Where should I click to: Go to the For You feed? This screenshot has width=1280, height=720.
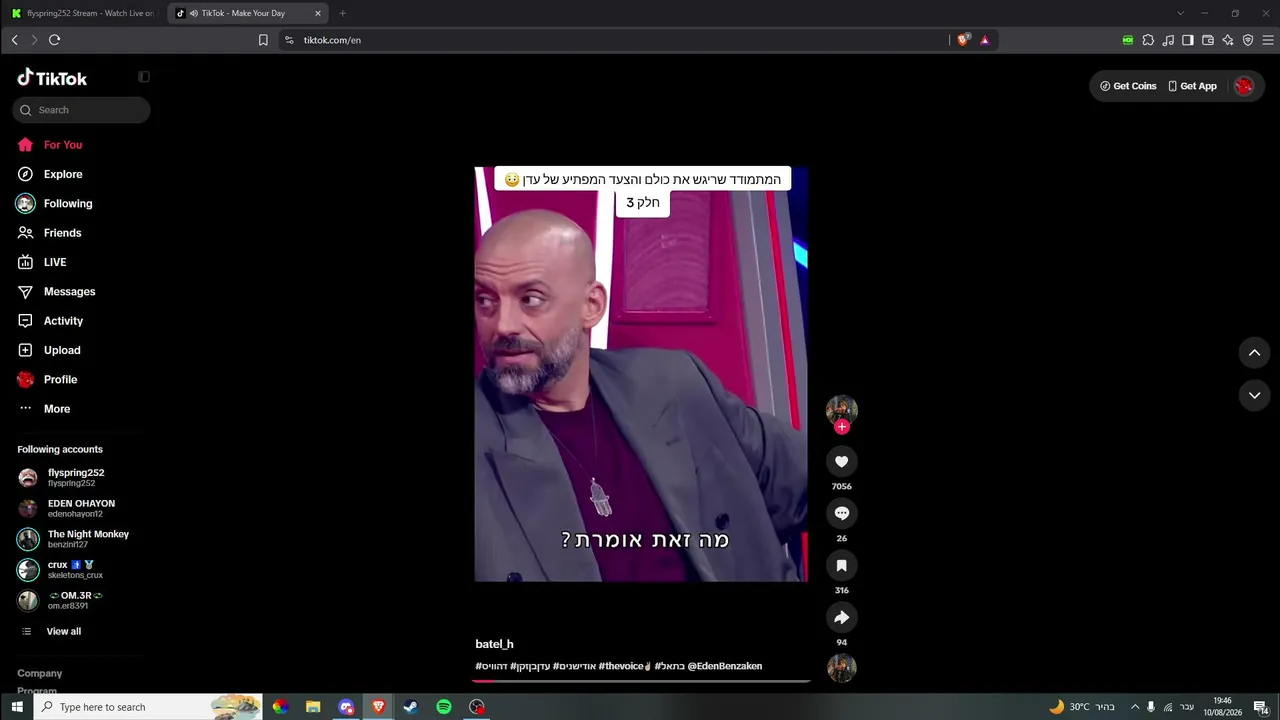63,145
